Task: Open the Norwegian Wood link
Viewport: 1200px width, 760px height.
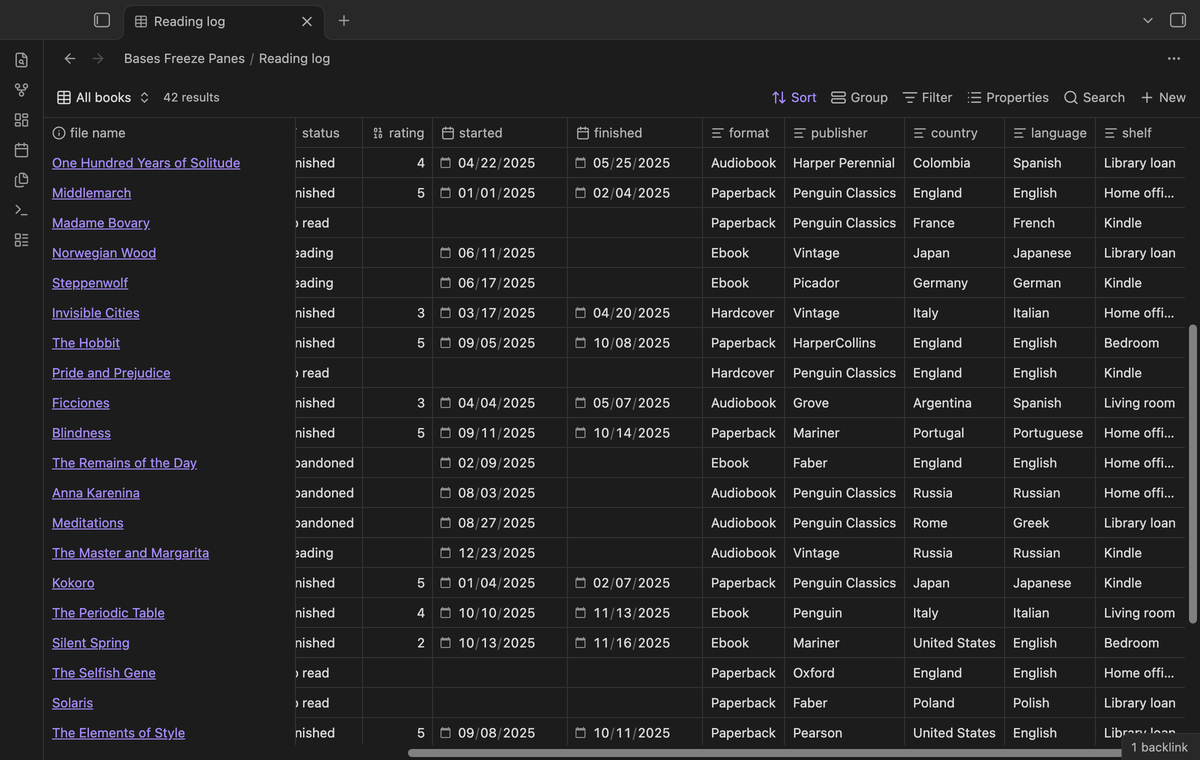Action: click(104, 253)
